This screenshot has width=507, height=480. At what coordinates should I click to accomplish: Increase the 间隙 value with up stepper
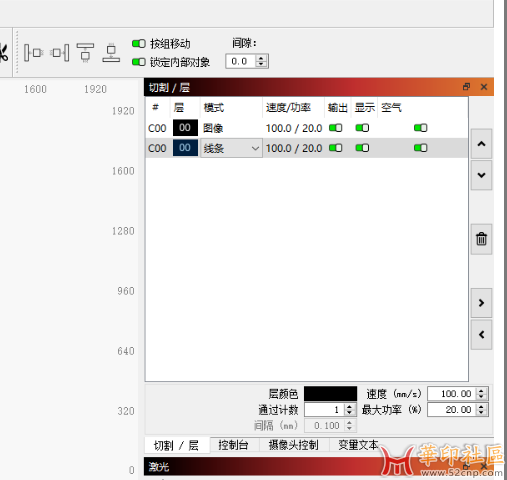point(261,58)
